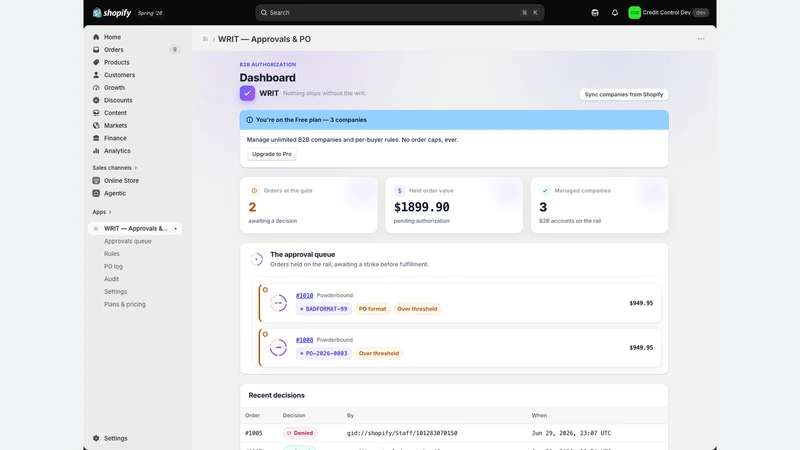This screenshot has width=800, height=450.
Task: Focus the Search field
Action: tap(399, 13)
